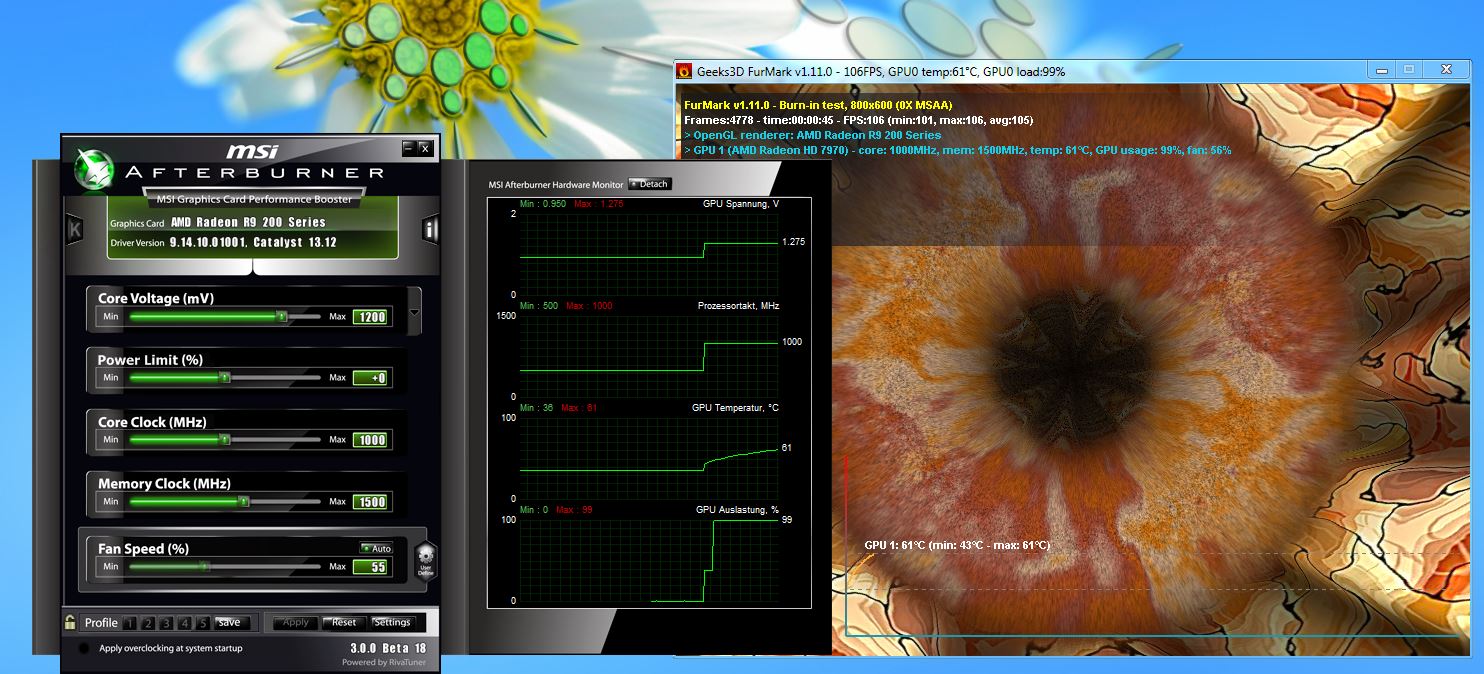
Task: Select profile slot 1
Action: point(129,623)
